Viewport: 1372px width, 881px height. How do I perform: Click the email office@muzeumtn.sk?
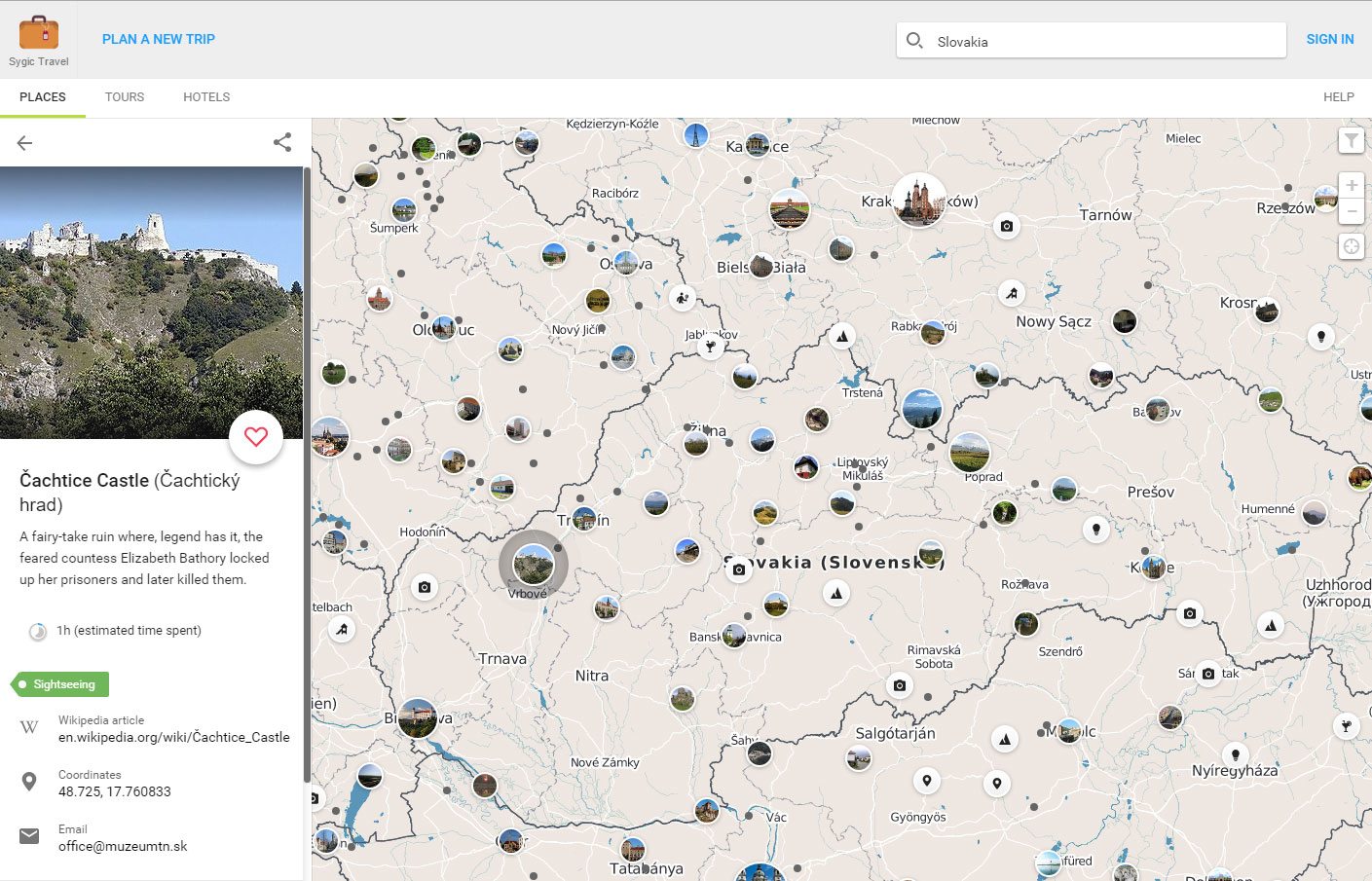(x=123, y=846)
